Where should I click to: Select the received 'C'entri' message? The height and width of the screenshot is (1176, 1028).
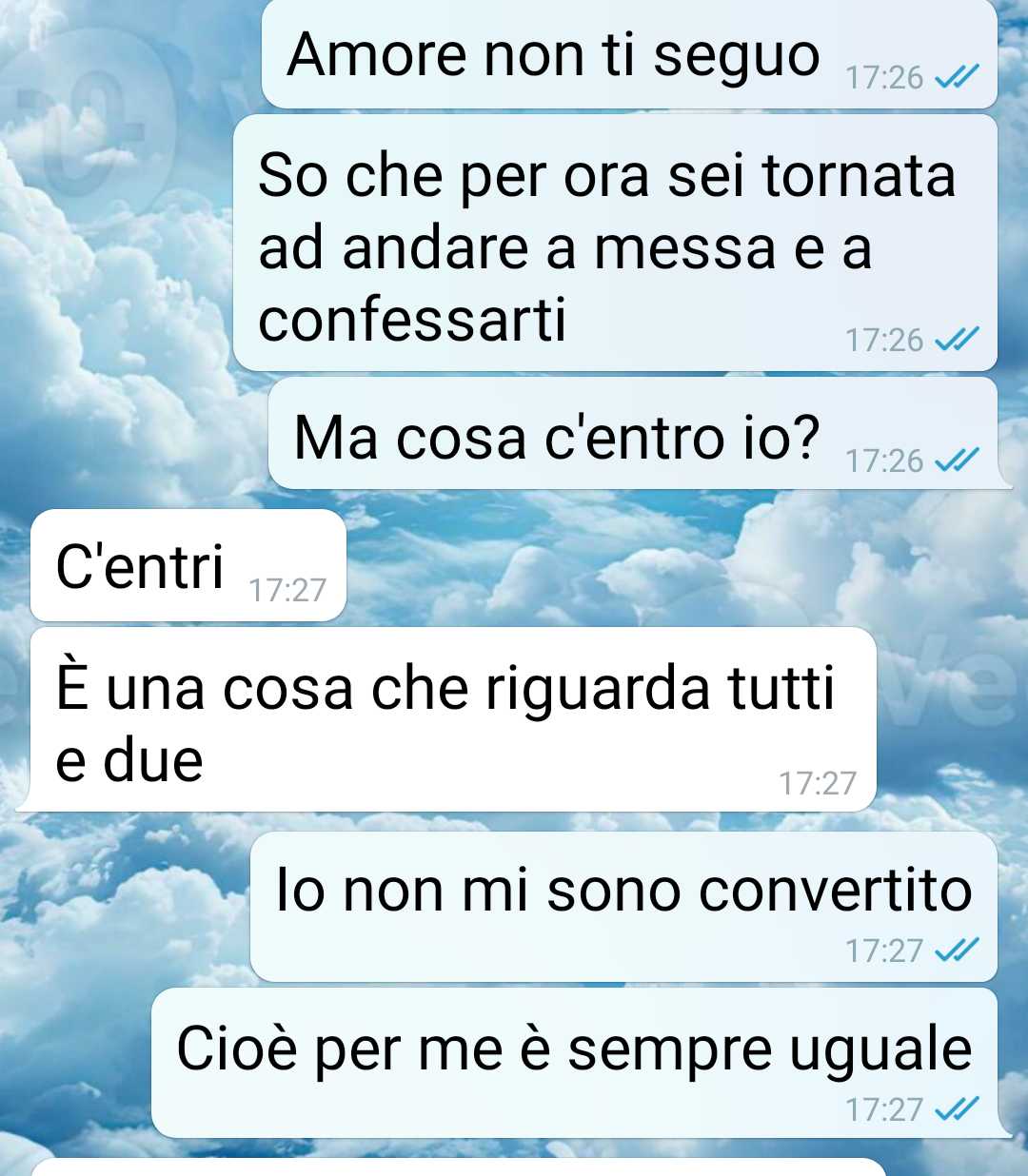tap(188, 566)
